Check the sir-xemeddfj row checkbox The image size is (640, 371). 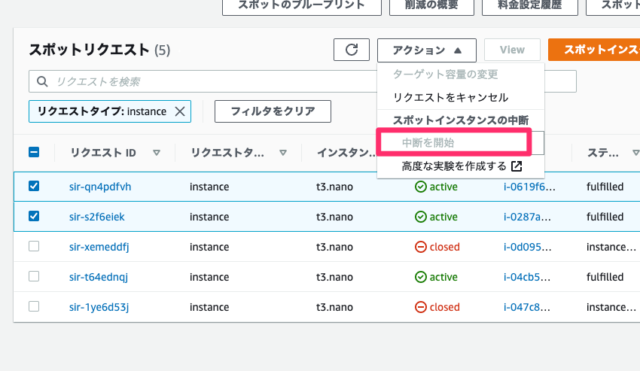pos(34,246)
